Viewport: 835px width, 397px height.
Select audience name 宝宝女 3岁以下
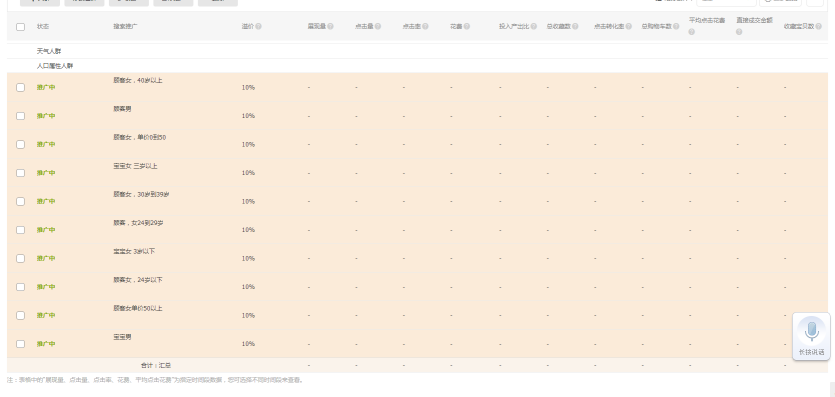coord(134,251)
